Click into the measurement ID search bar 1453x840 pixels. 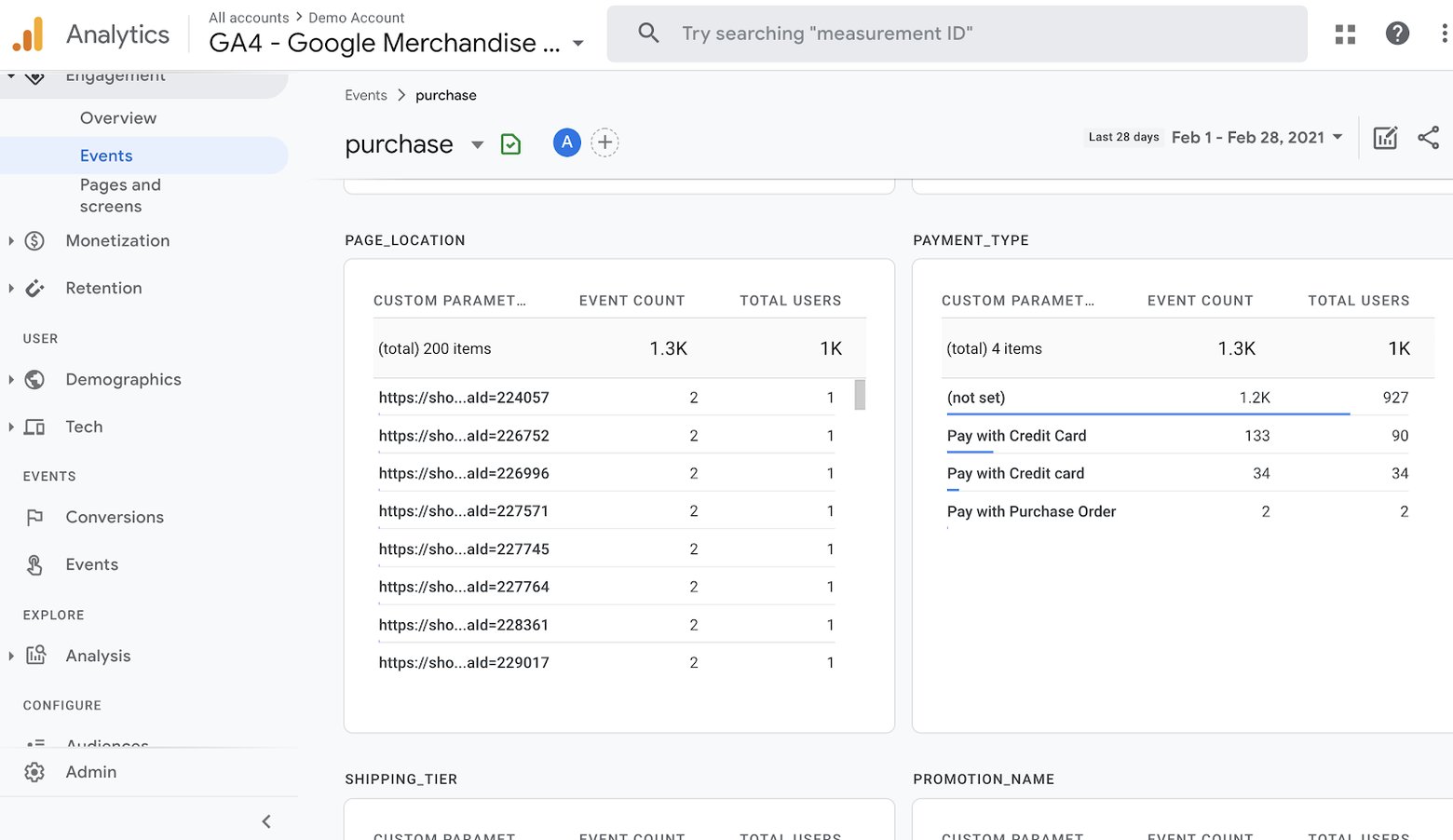coord(957,34)
